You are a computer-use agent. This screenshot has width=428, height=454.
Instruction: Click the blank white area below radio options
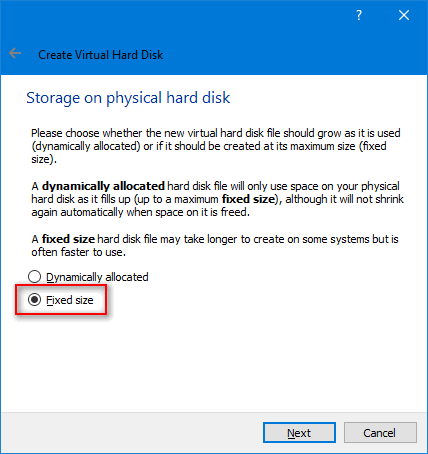213,360
